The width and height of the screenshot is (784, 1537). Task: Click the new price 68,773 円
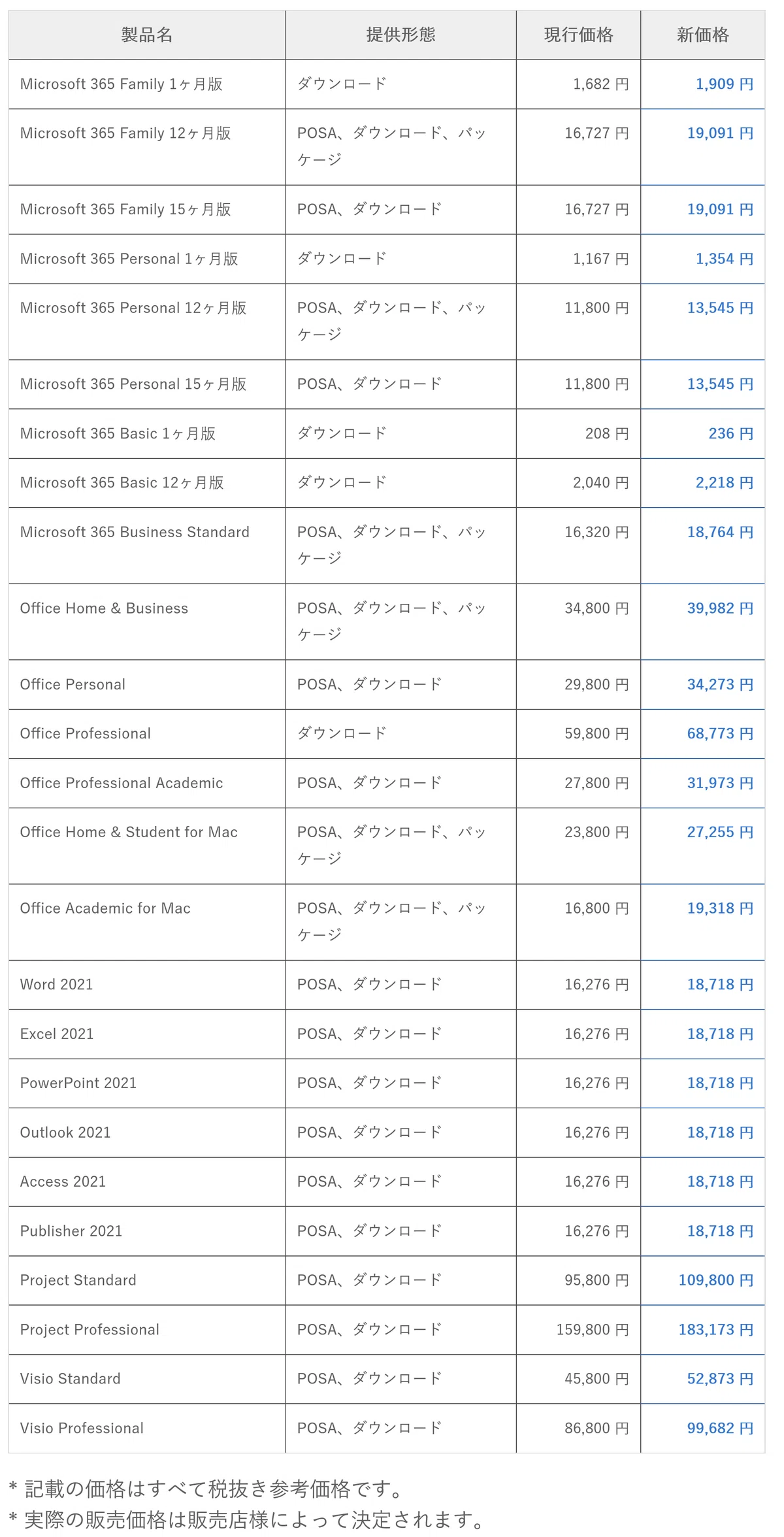720,734
